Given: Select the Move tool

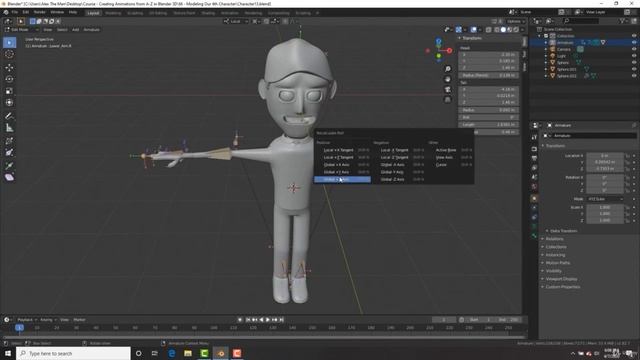Looking at the screenshot, I should [9, 67].
